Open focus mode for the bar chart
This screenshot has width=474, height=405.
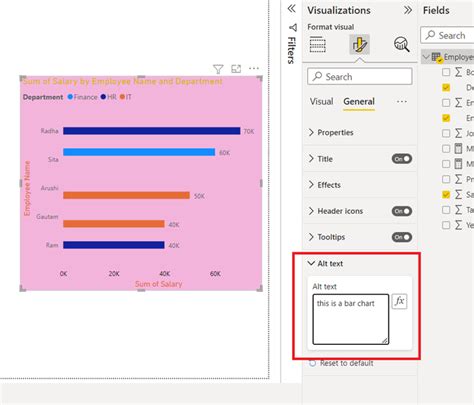[x=236, y=69]
